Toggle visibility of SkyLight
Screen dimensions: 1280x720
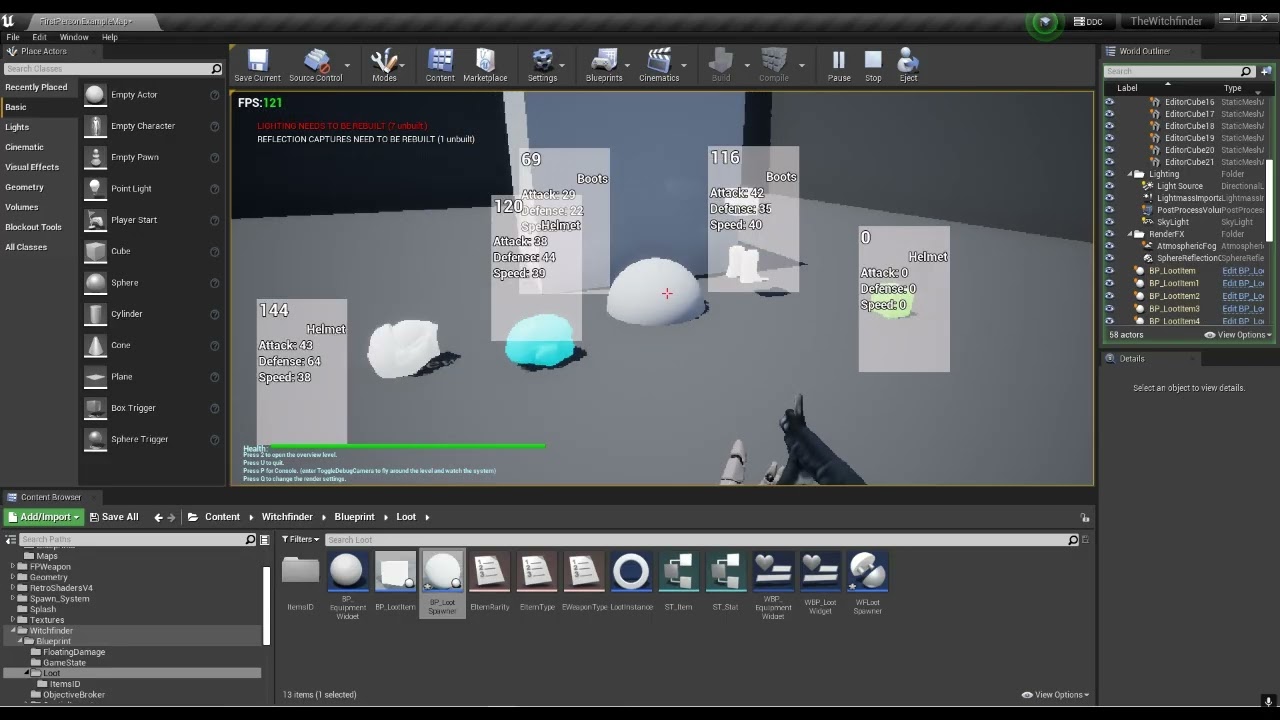click(1109, 222)
